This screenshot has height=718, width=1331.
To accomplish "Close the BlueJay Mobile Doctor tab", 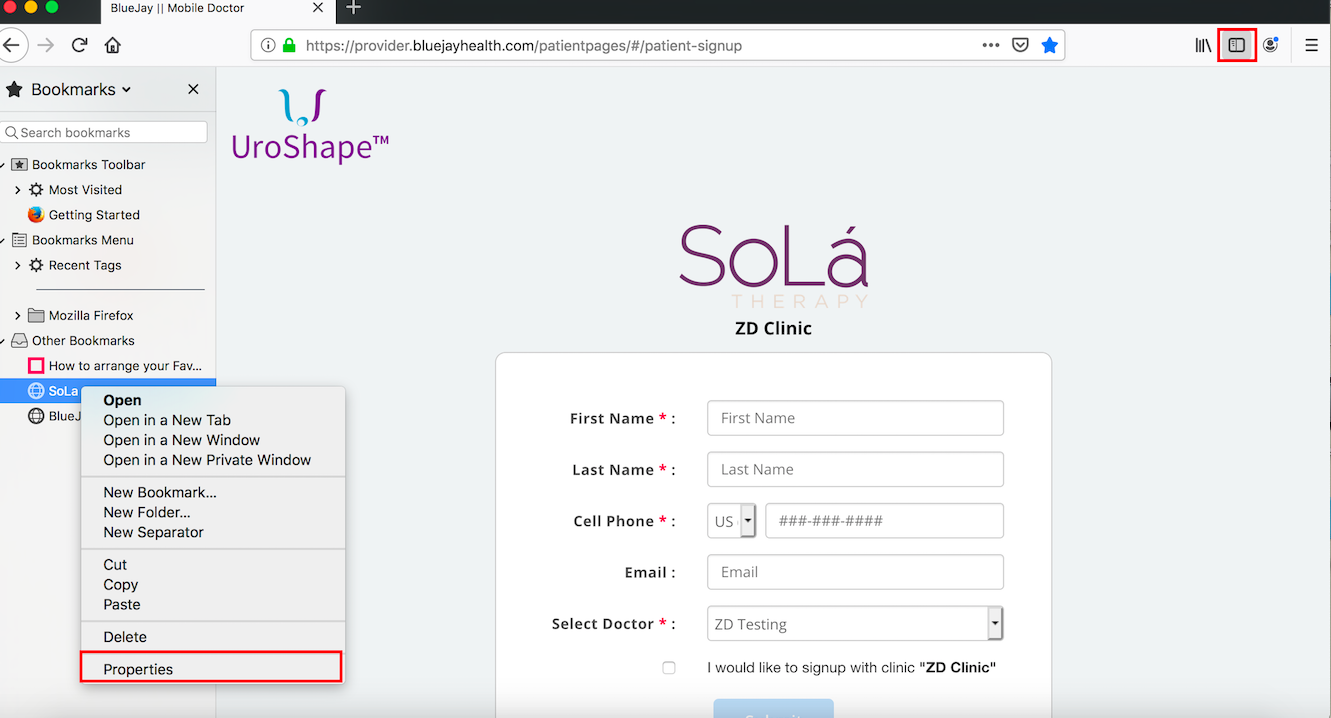I will 318,8.
